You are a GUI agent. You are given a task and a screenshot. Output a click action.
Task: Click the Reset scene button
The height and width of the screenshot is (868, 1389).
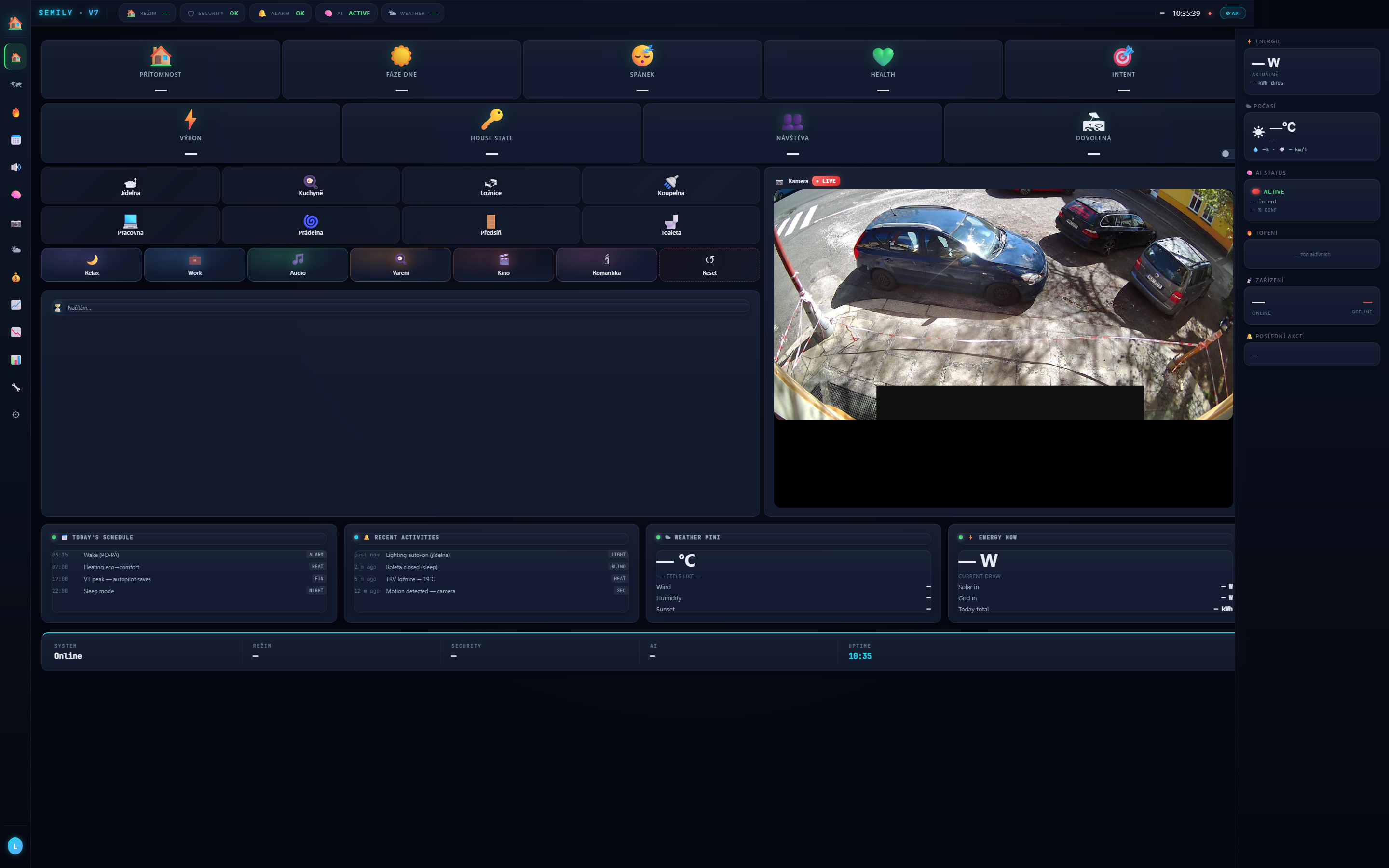tap(709, 265)
